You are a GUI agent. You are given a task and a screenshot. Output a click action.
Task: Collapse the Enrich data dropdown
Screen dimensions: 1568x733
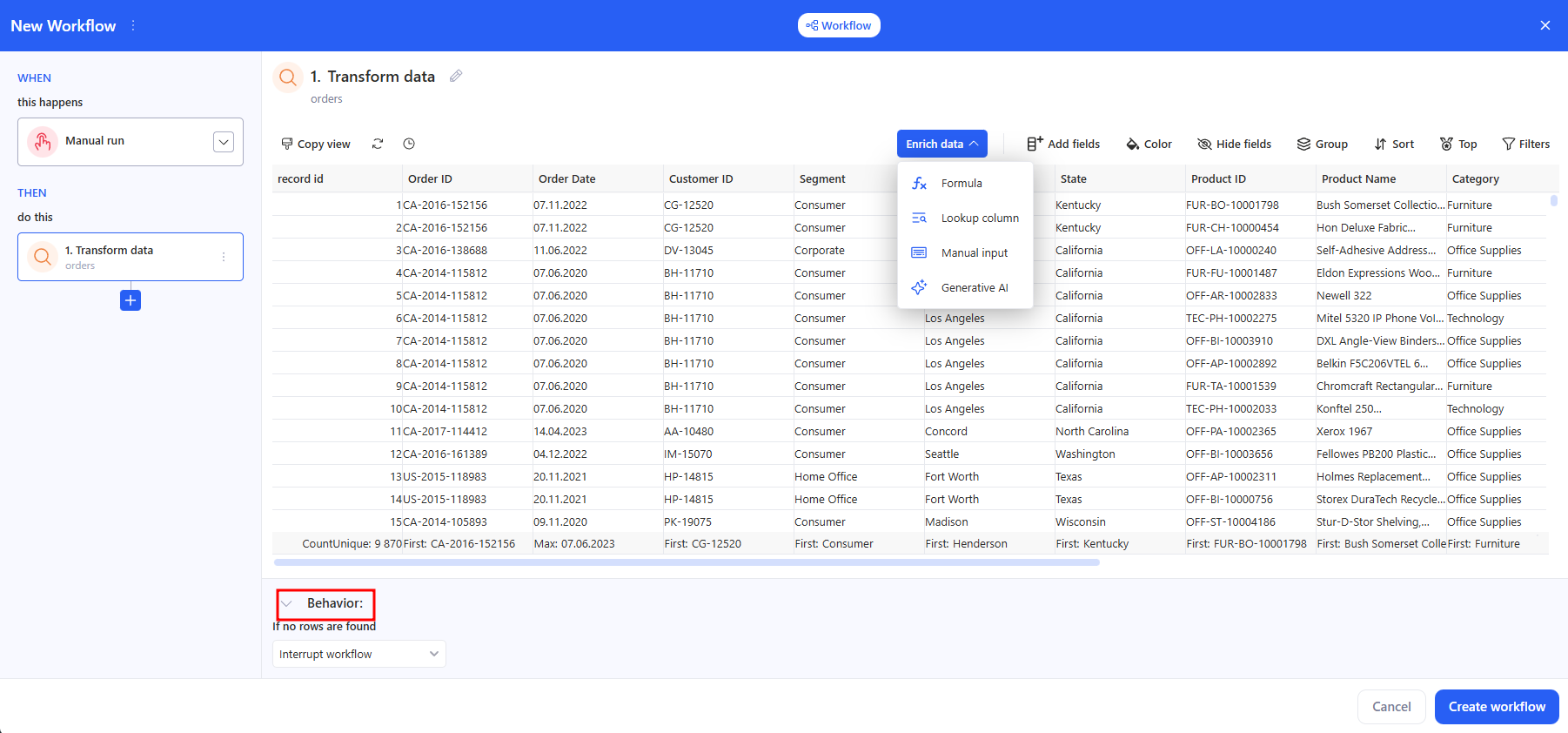941,144
